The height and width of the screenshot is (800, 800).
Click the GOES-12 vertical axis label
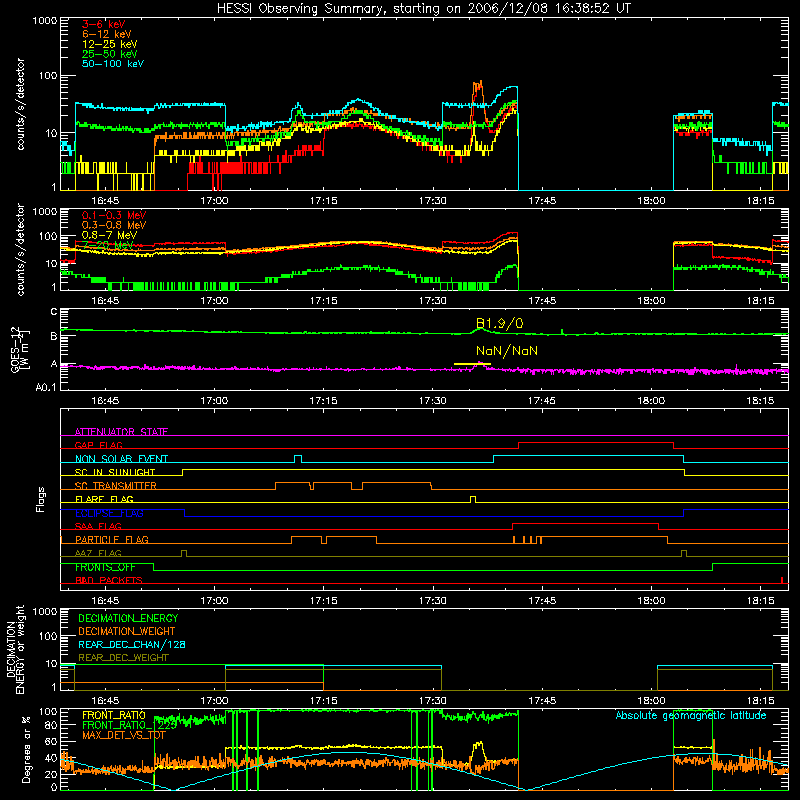click(x=19, y=349)
